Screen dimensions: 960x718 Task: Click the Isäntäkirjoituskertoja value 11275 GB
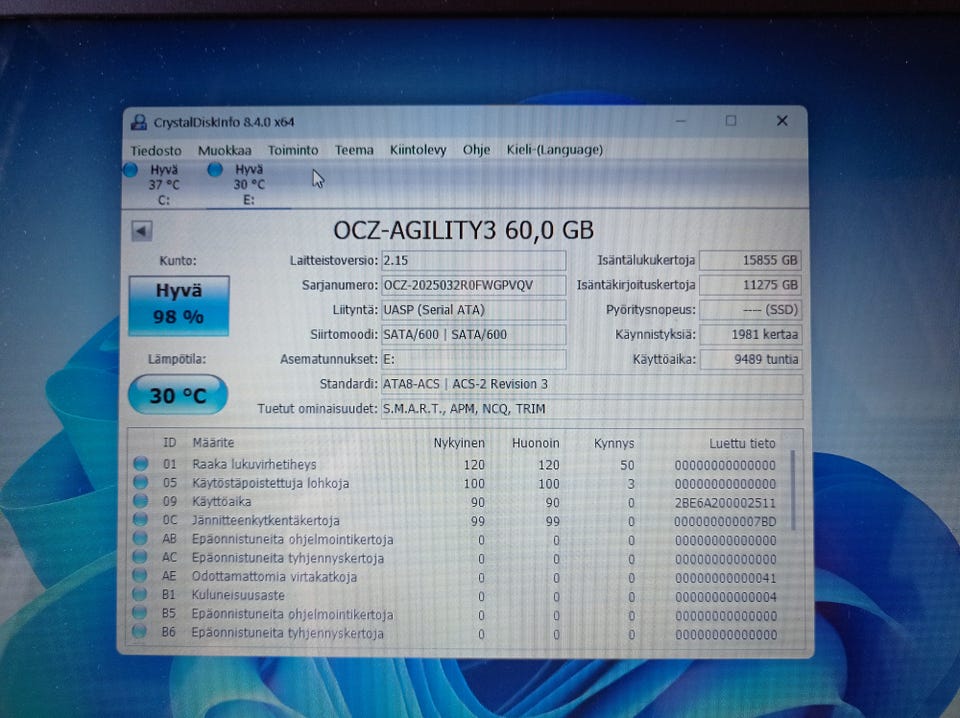751,285
